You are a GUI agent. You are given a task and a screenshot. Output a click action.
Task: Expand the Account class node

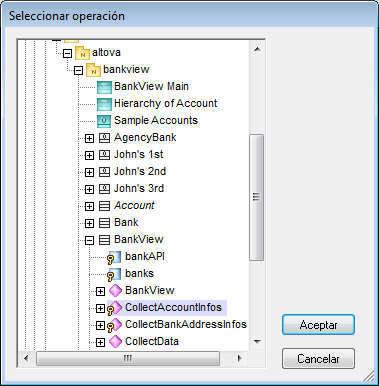[x=89, y=206]
